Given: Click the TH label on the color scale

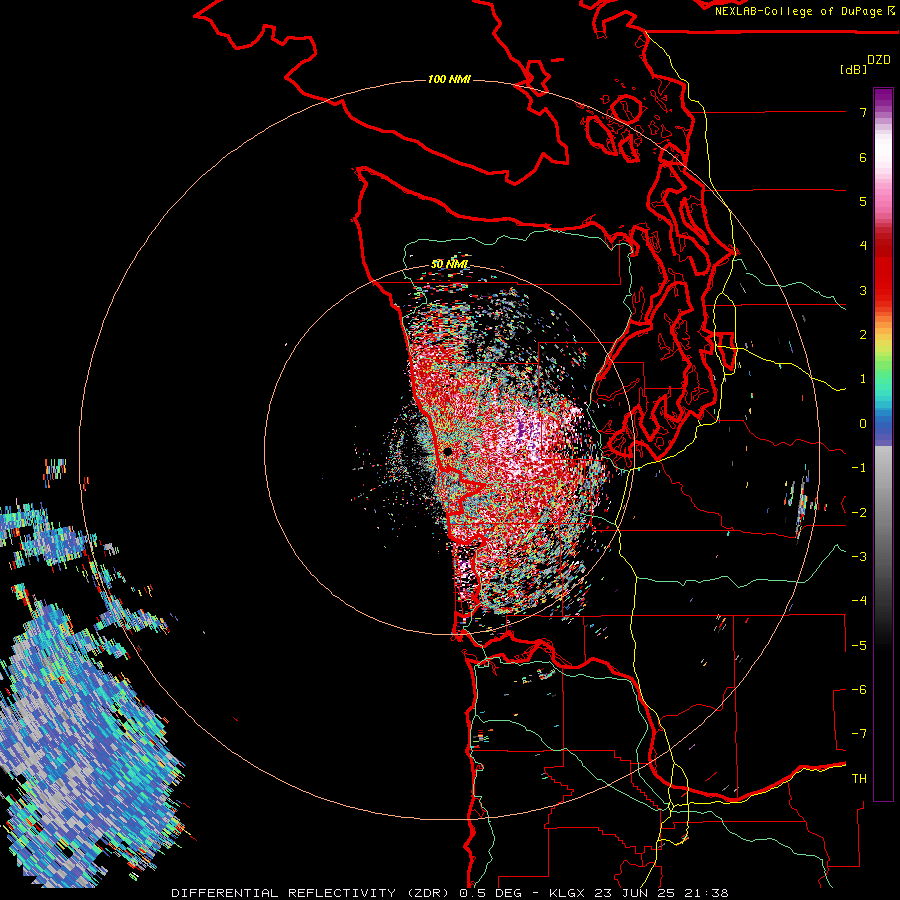Looking at the screenshot, I should click(859, 779).
